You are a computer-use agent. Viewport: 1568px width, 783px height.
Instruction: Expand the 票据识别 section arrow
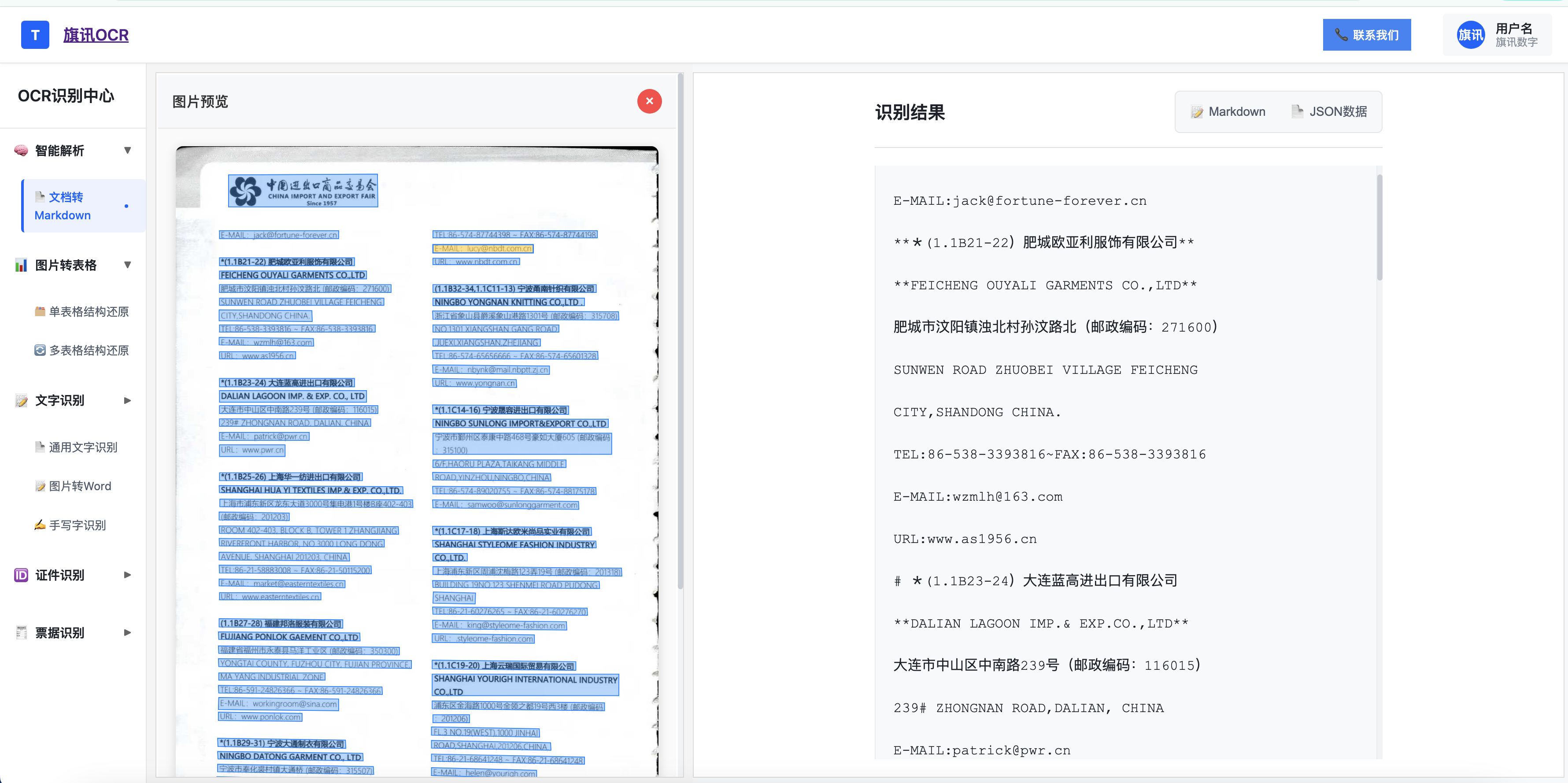point(127,633)
